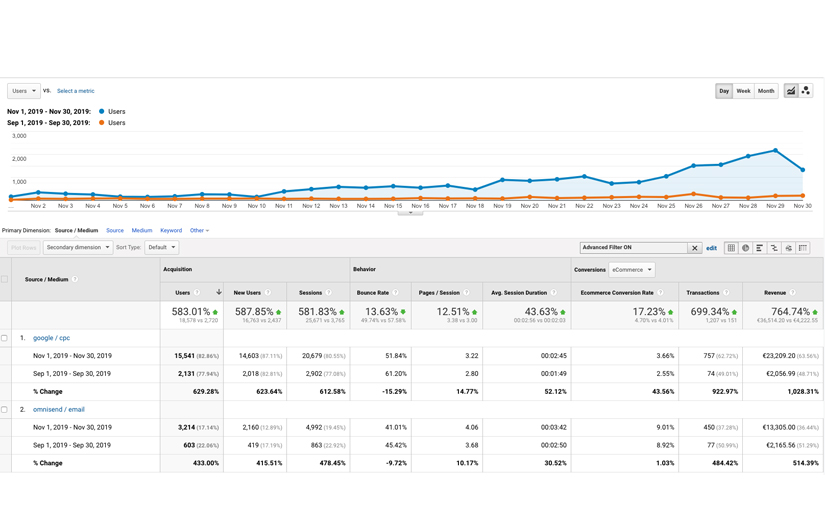Image resolution: width=825 pixels, height=525 pixels.
Task: Select the percentage pie chart view
Action: click(745, 248)
